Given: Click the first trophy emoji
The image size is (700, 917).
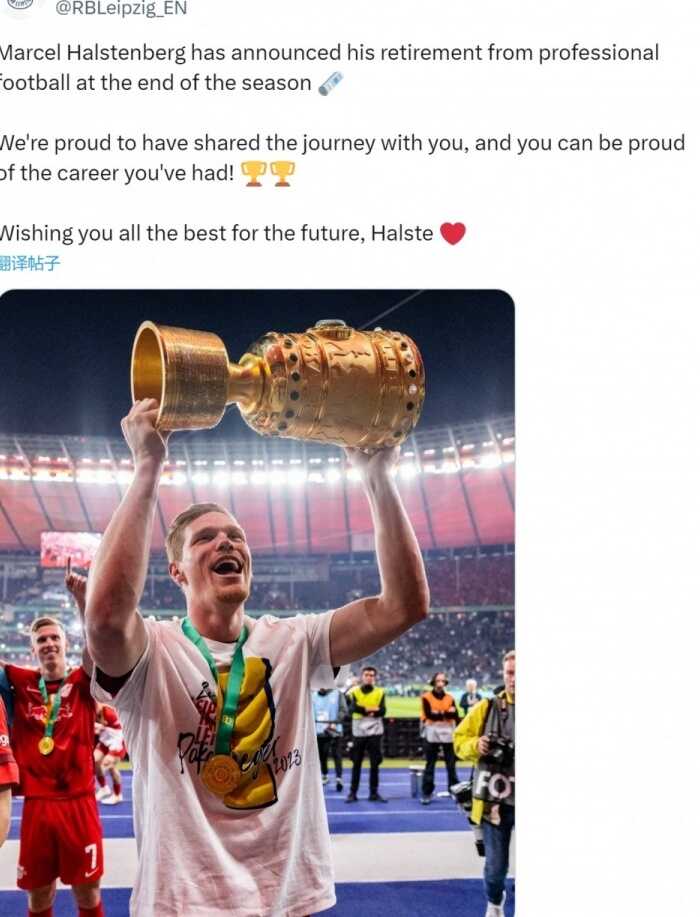Looking at the screenshot, I should click(x=253, y=173).
